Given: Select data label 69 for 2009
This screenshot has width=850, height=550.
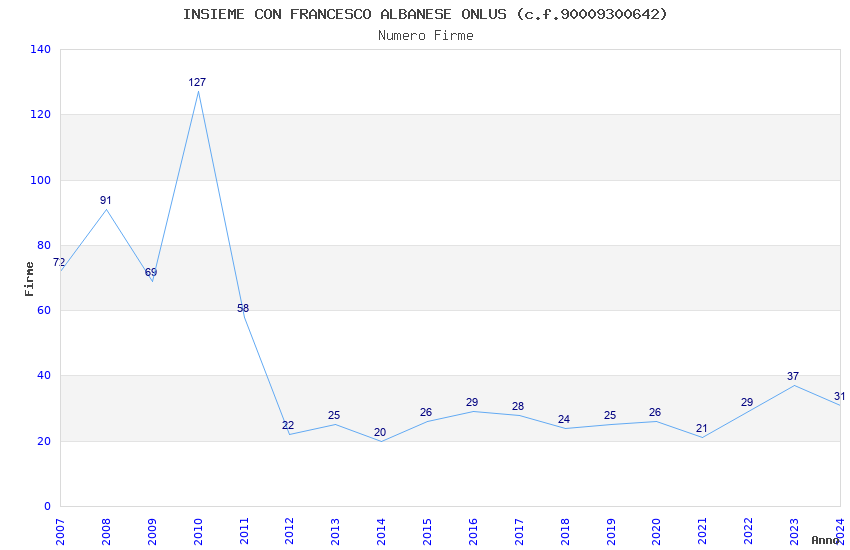Looking at the screenshot, I should click(x=151, y=272).
